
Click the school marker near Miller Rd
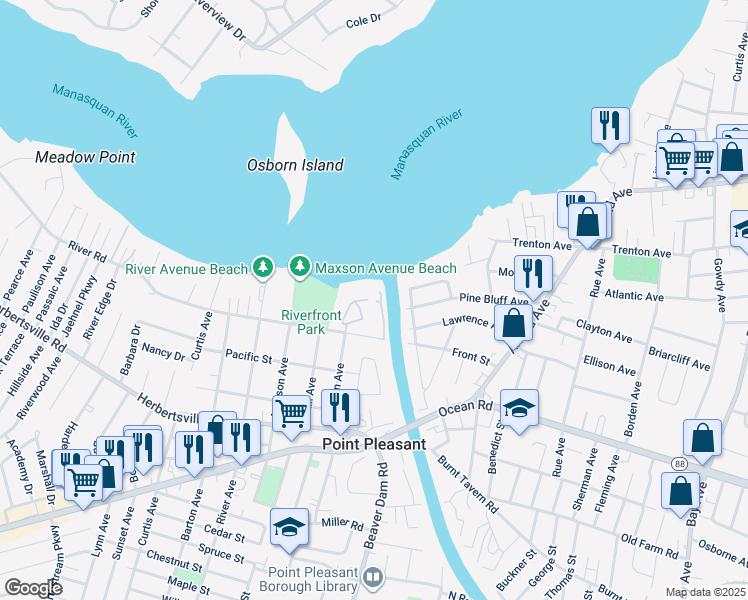[x=289, y=528]
